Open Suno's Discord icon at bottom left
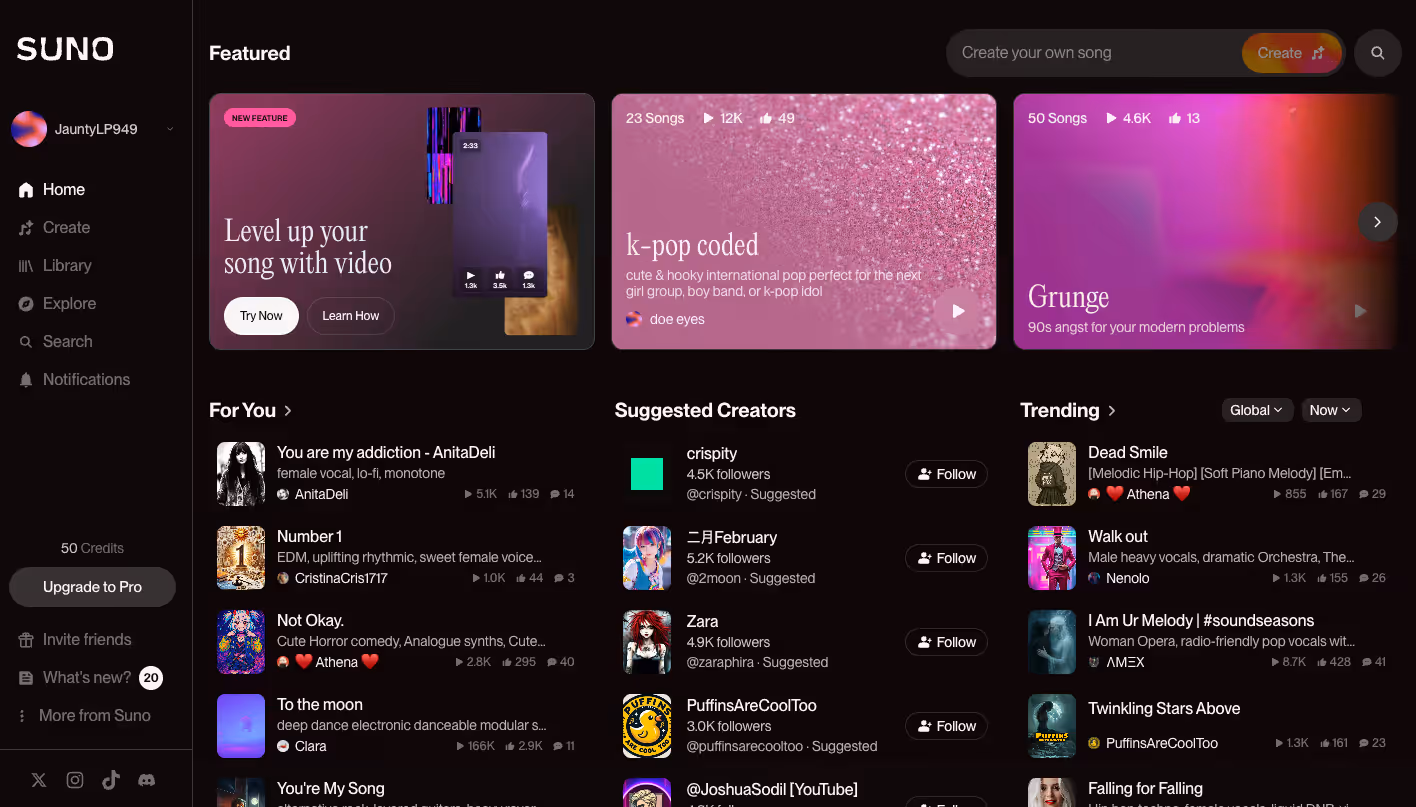The width and height of the screenshot is (1416, 807). tap(146, 779)
